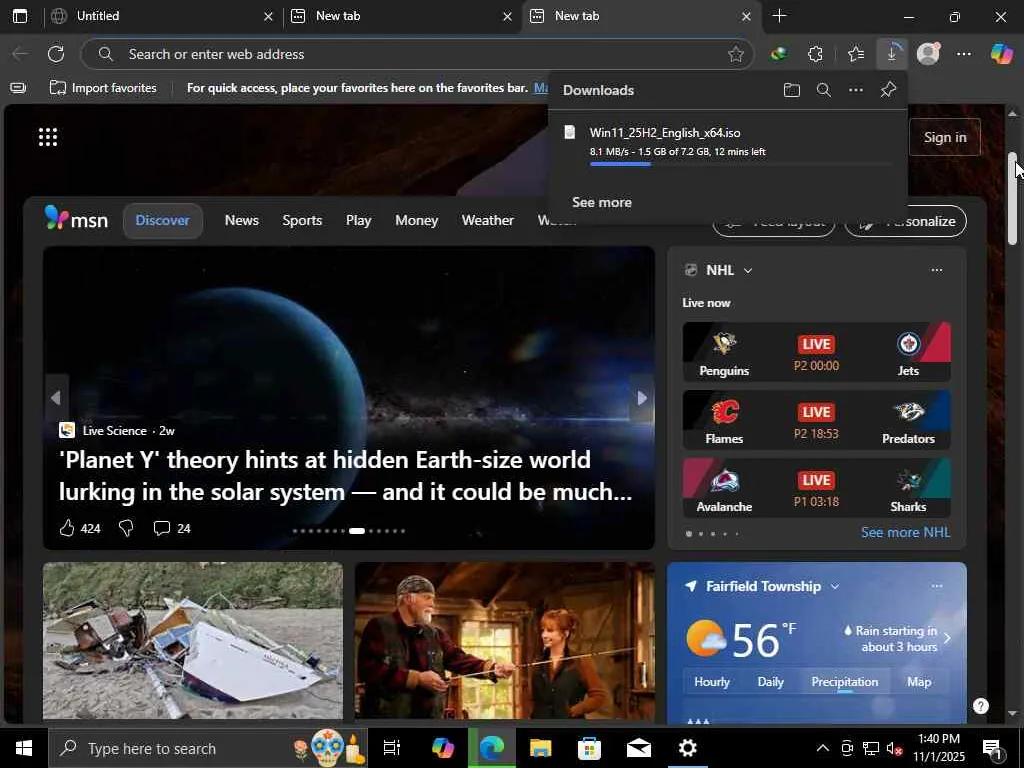Expand the NHL league dropdown
This screenshot has width=1024, height=768.
point(748,270)
